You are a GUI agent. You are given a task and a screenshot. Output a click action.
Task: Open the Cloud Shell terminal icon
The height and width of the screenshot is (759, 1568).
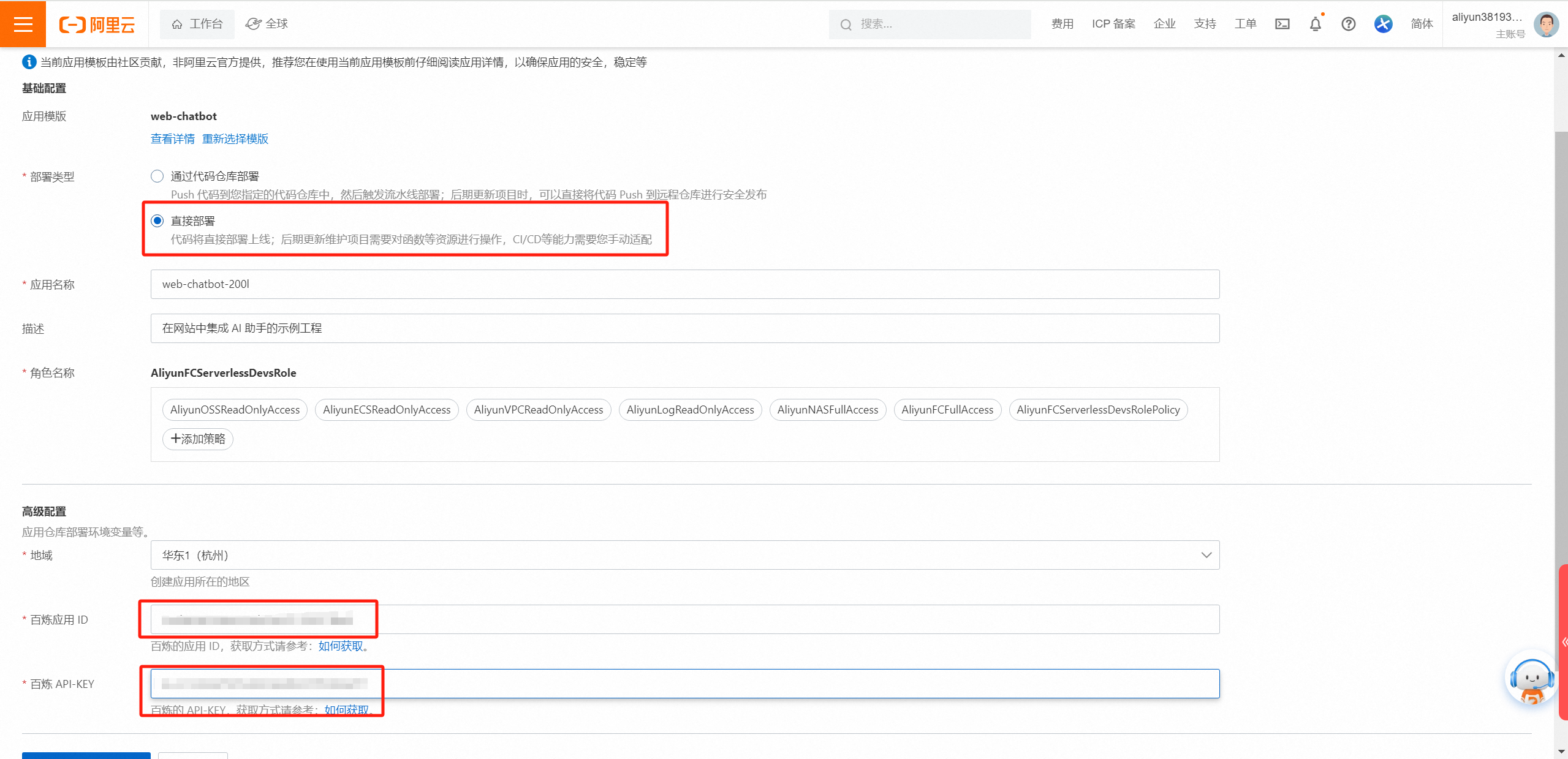click(x=1282, y=24)
